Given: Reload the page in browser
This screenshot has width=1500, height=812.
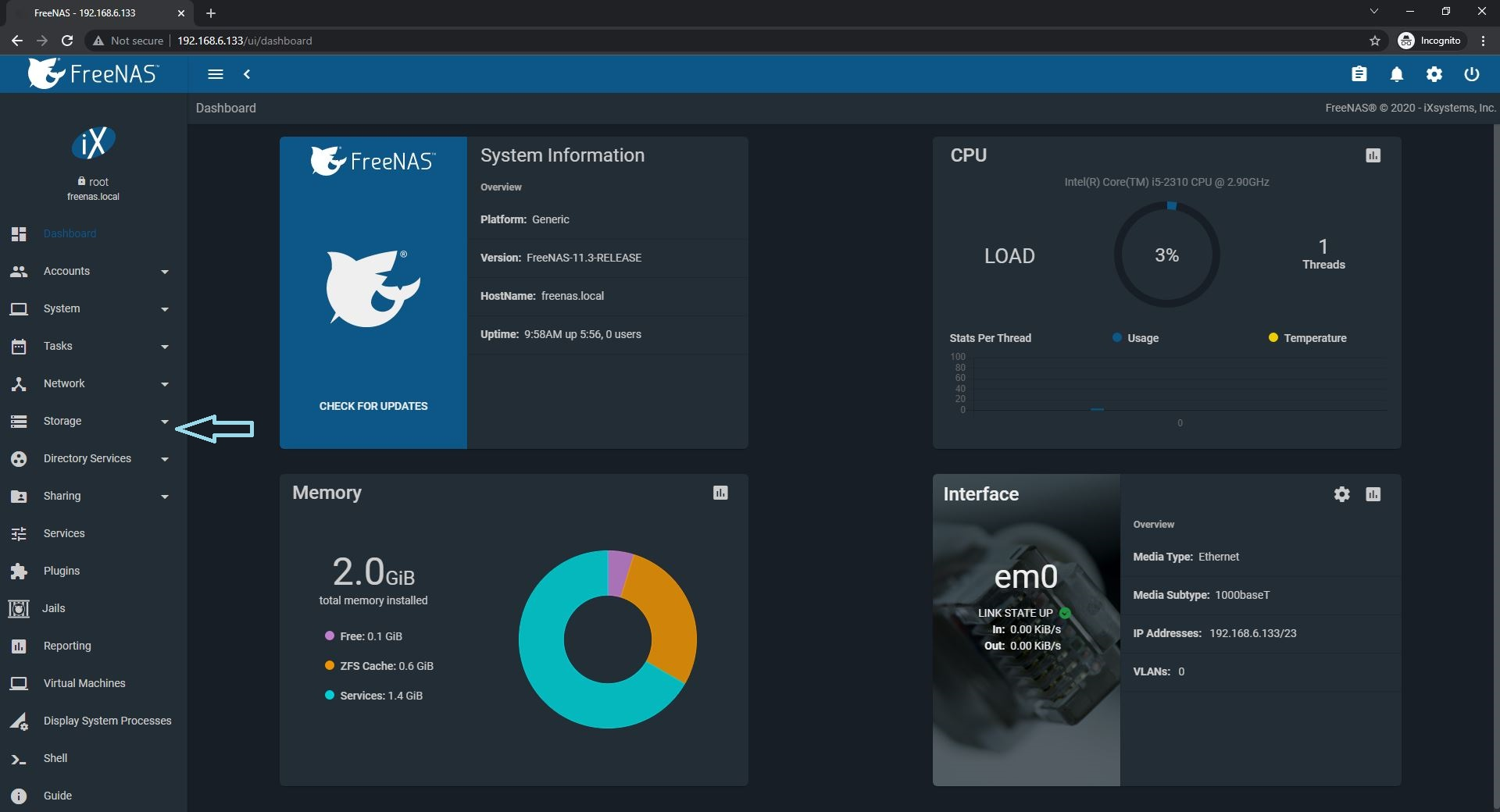Looking at the screenshot, I should pyautogui.click(x=67, y=41).
